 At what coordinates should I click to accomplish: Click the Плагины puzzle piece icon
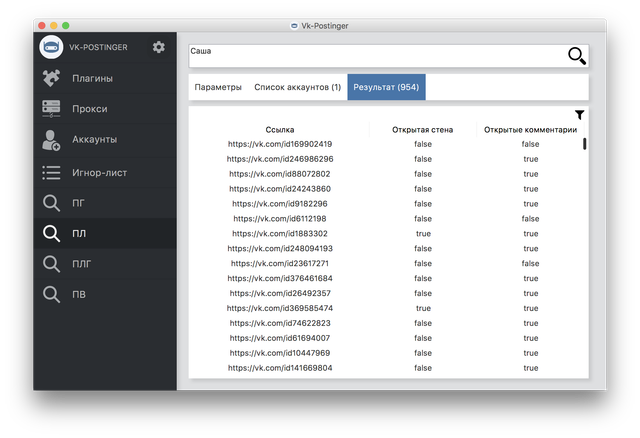pos(51,78)
